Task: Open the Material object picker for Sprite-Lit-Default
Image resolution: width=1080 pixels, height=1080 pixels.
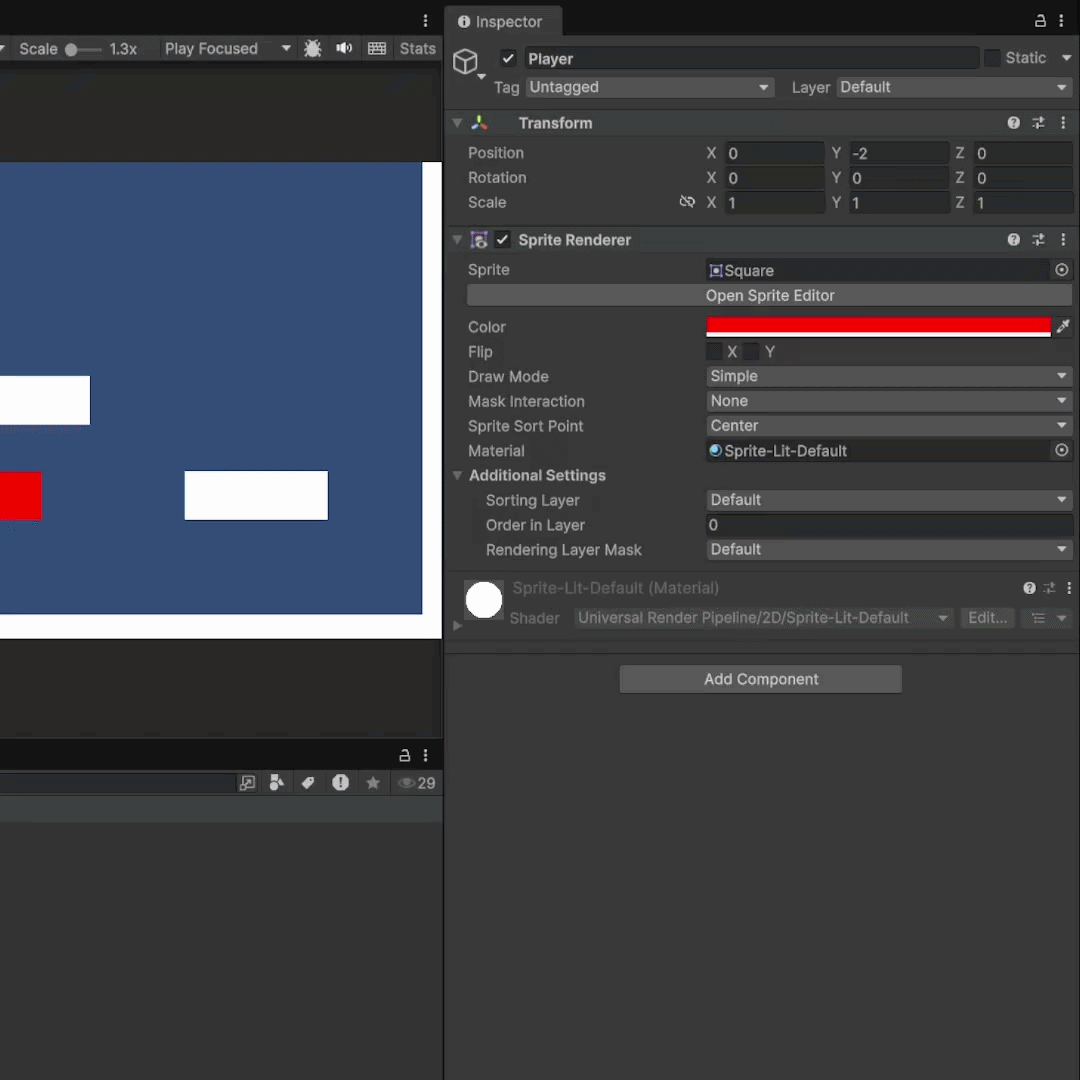Action: point(1061,451)
